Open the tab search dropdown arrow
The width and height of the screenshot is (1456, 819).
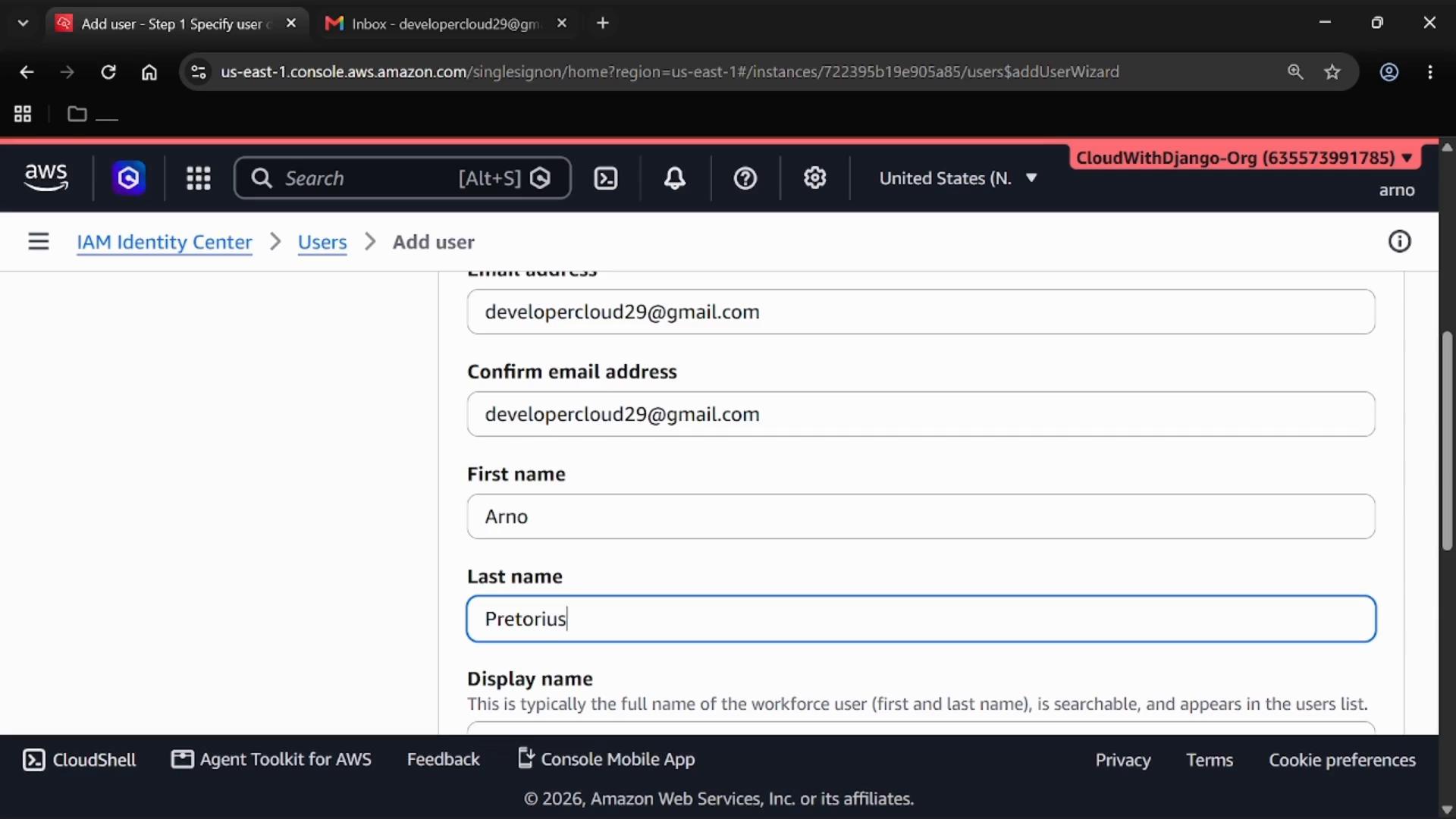click(x=23, y=24)
